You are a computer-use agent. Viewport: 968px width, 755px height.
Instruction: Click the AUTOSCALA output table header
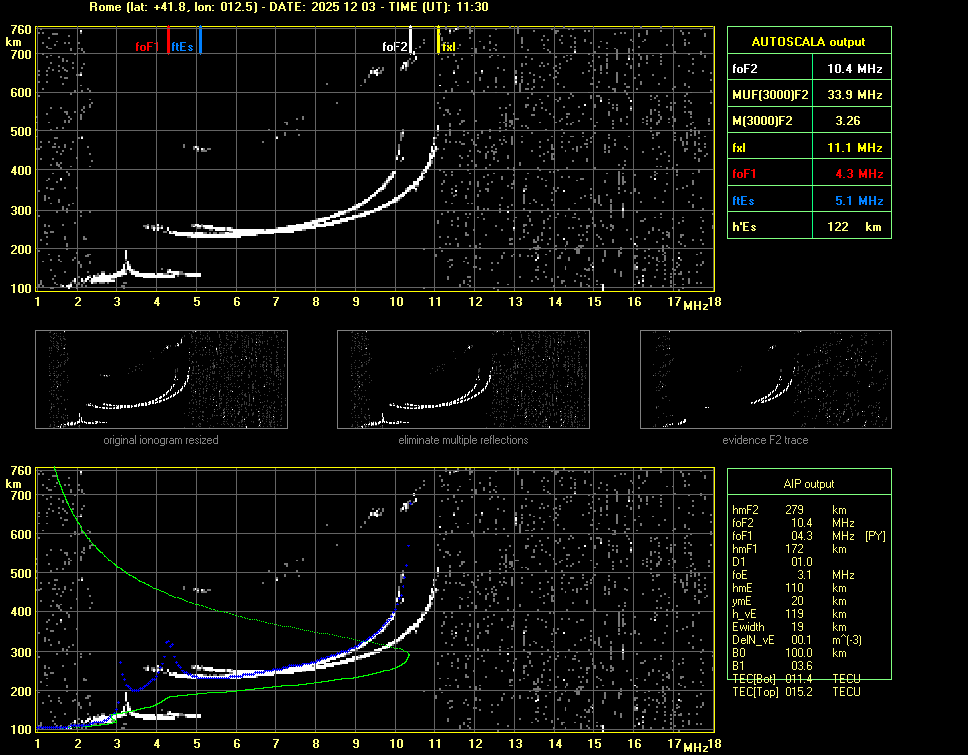coord(808,42)
